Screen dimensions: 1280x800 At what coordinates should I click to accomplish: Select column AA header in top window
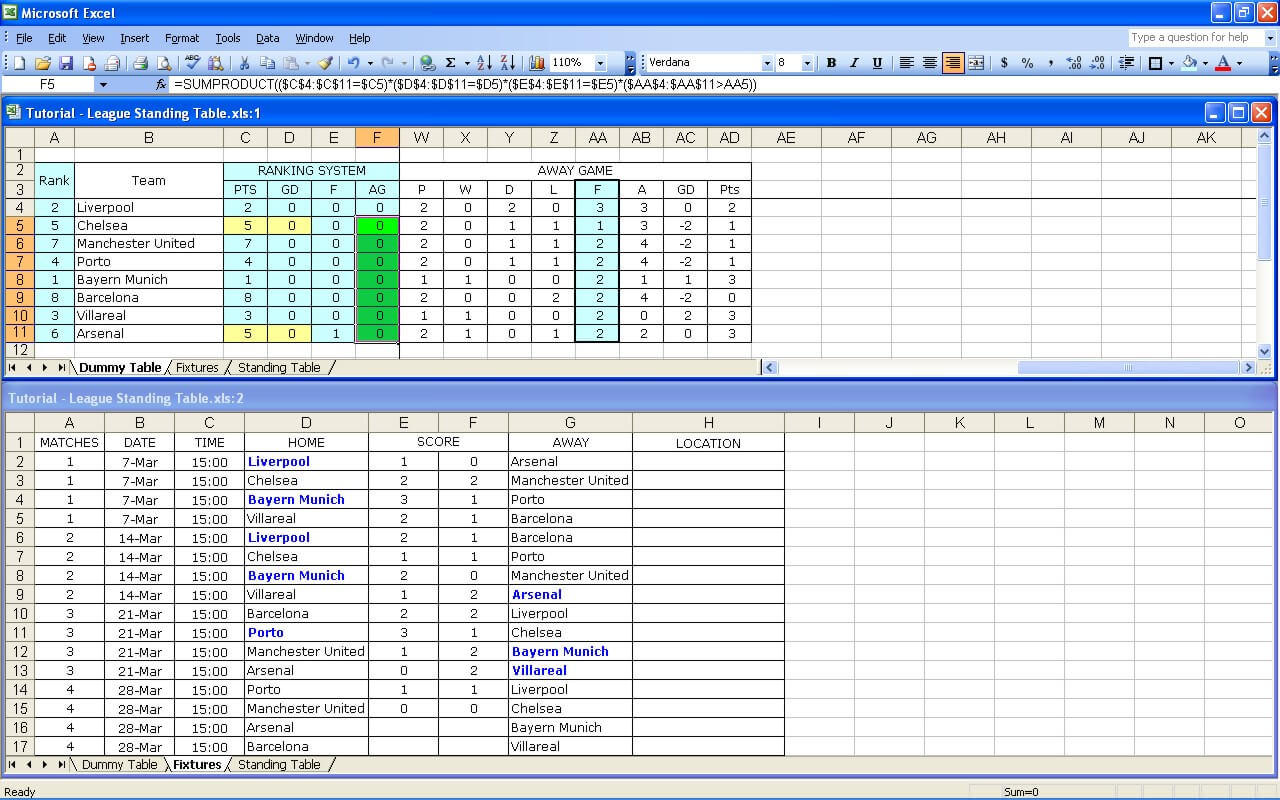pos(597,137)
